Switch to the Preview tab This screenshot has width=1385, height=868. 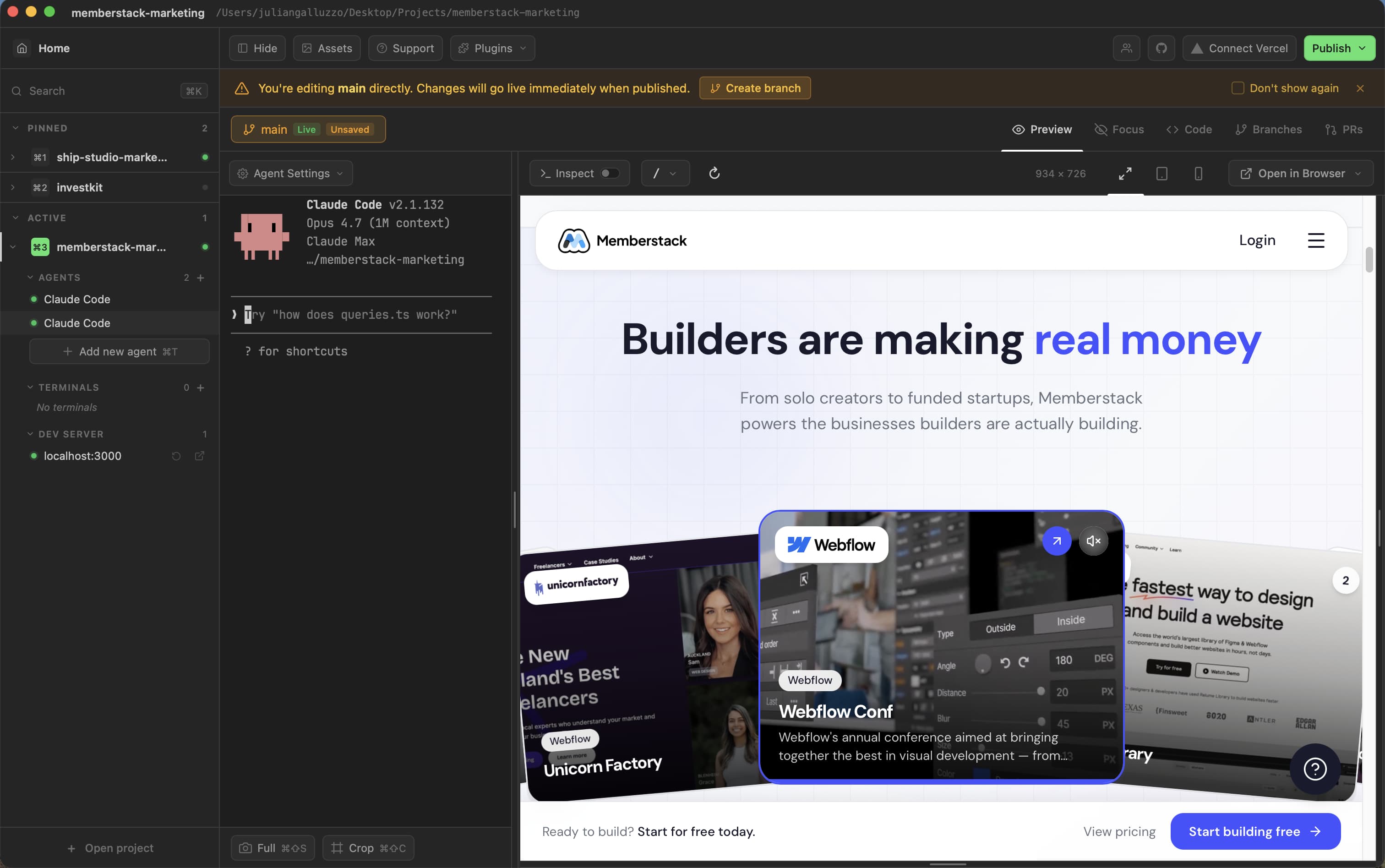(1042, 130)
